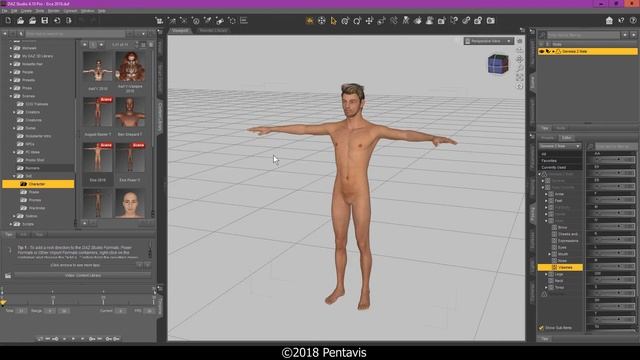Click the zoom magnifier icon beside viewport
Viewport: 640px width, 360px height.
pyautogui.click(x=520, y=68)
